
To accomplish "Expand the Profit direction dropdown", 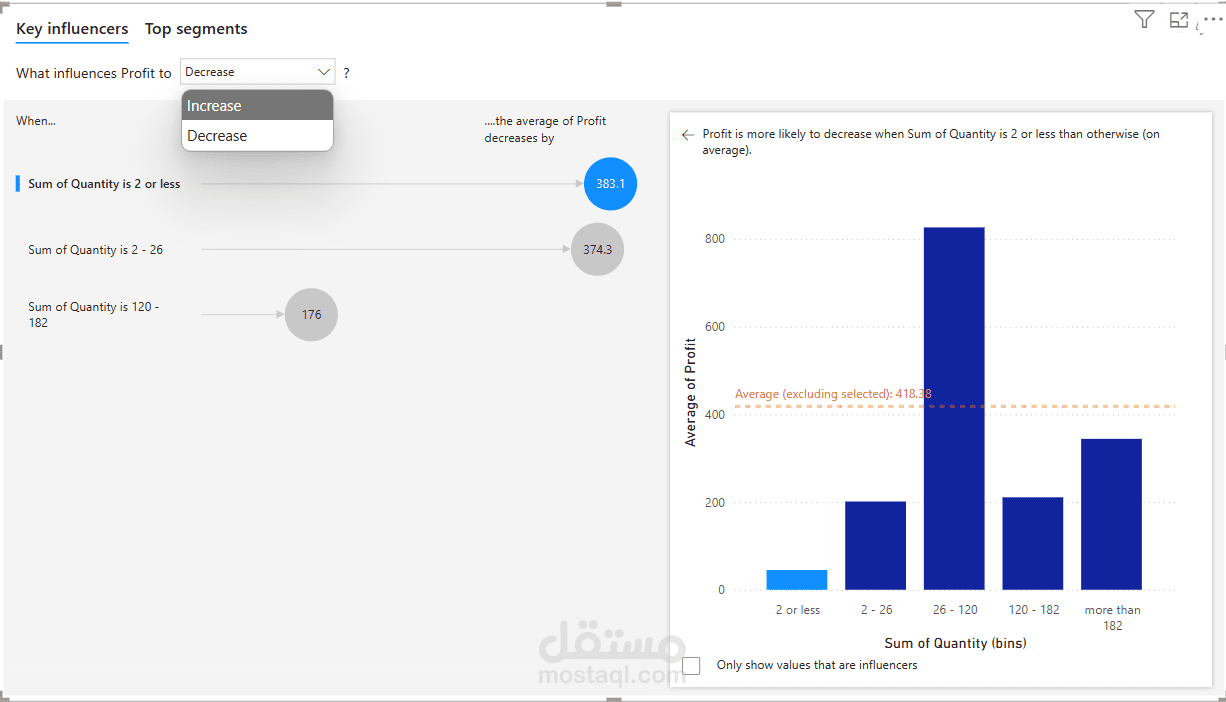I will [x=258, y=72].
